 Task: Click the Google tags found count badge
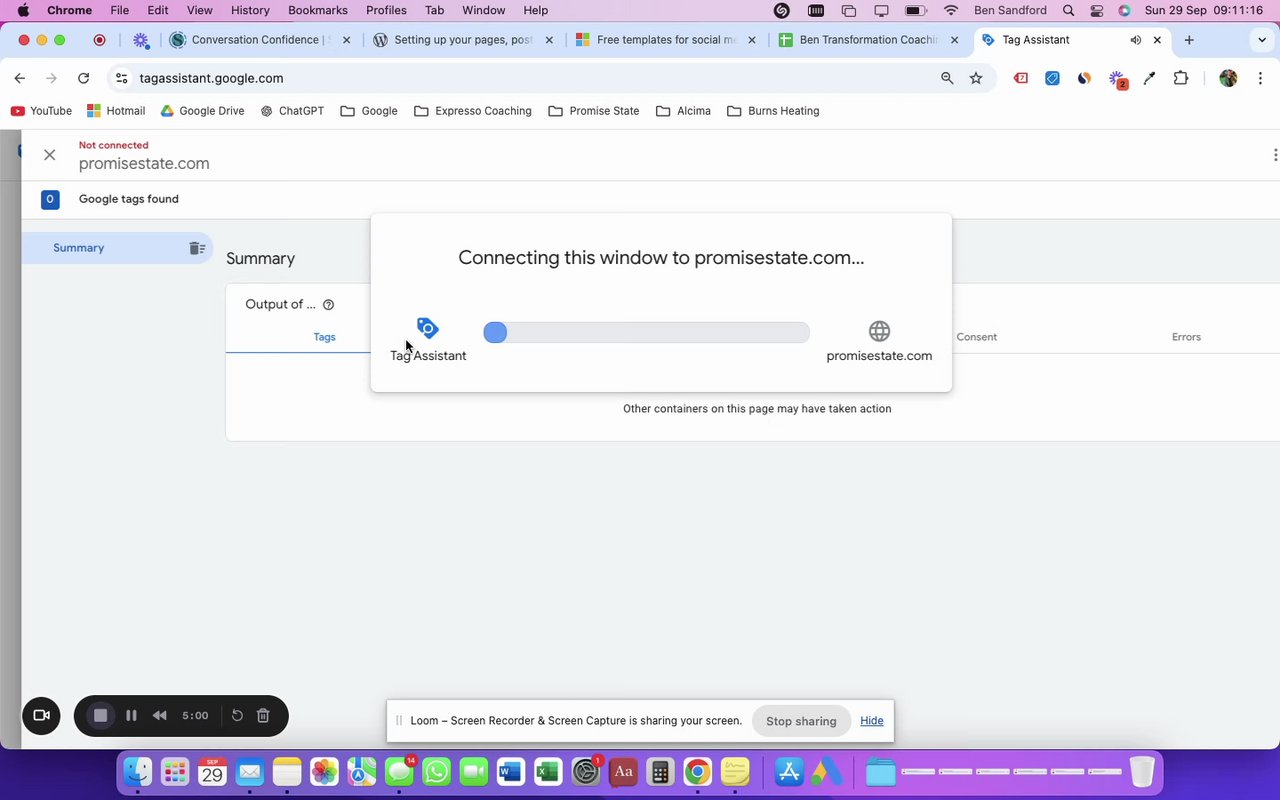(49, 199)
